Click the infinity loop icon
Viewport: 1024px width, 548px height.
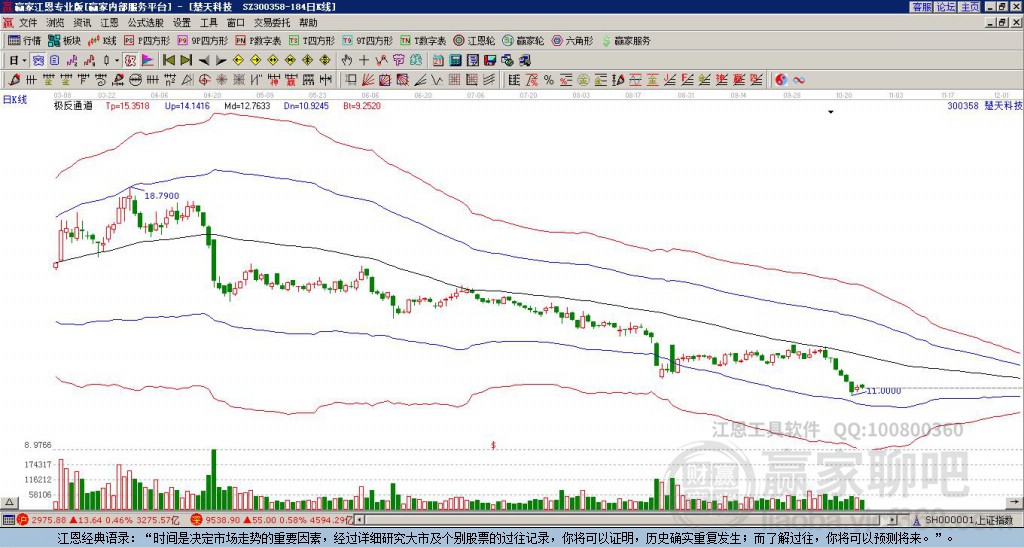pyautogui.click(x=799, y=80)
